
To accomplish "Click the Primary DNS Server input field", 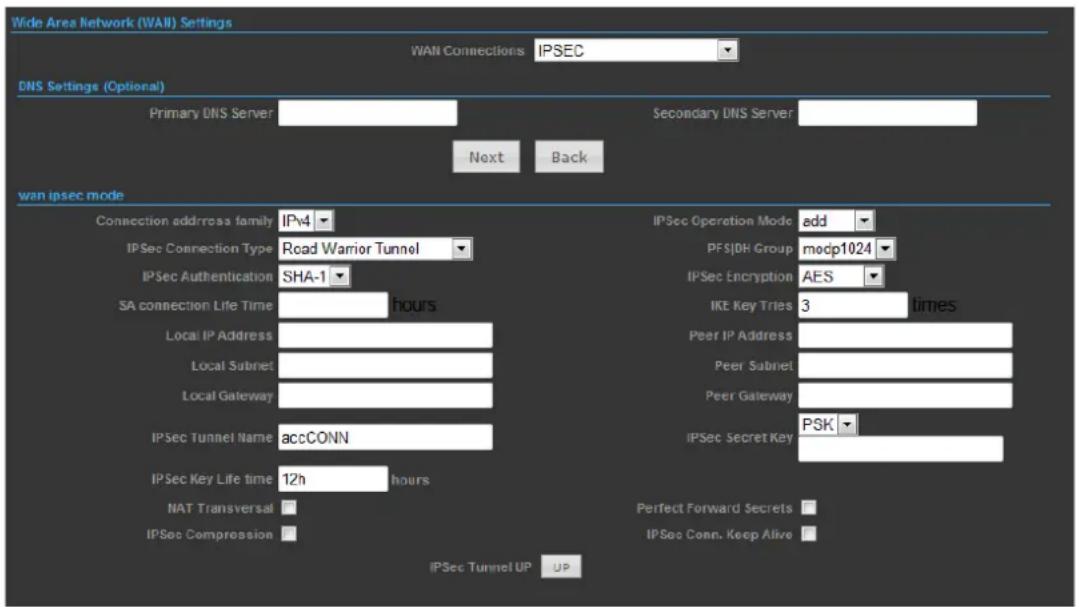I will (367, 113).
